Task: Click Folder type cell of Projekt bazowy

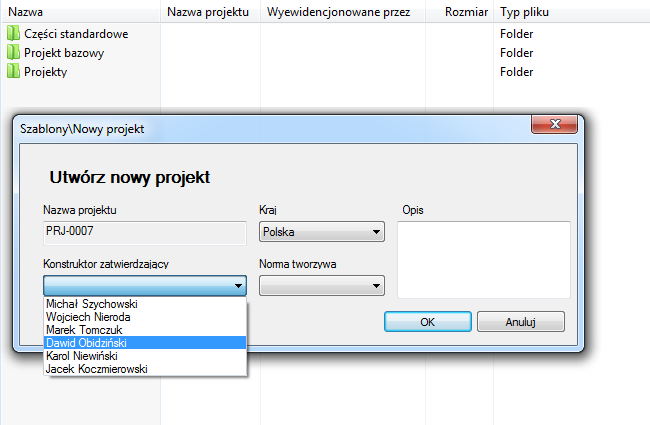Action: pos(517,53)
